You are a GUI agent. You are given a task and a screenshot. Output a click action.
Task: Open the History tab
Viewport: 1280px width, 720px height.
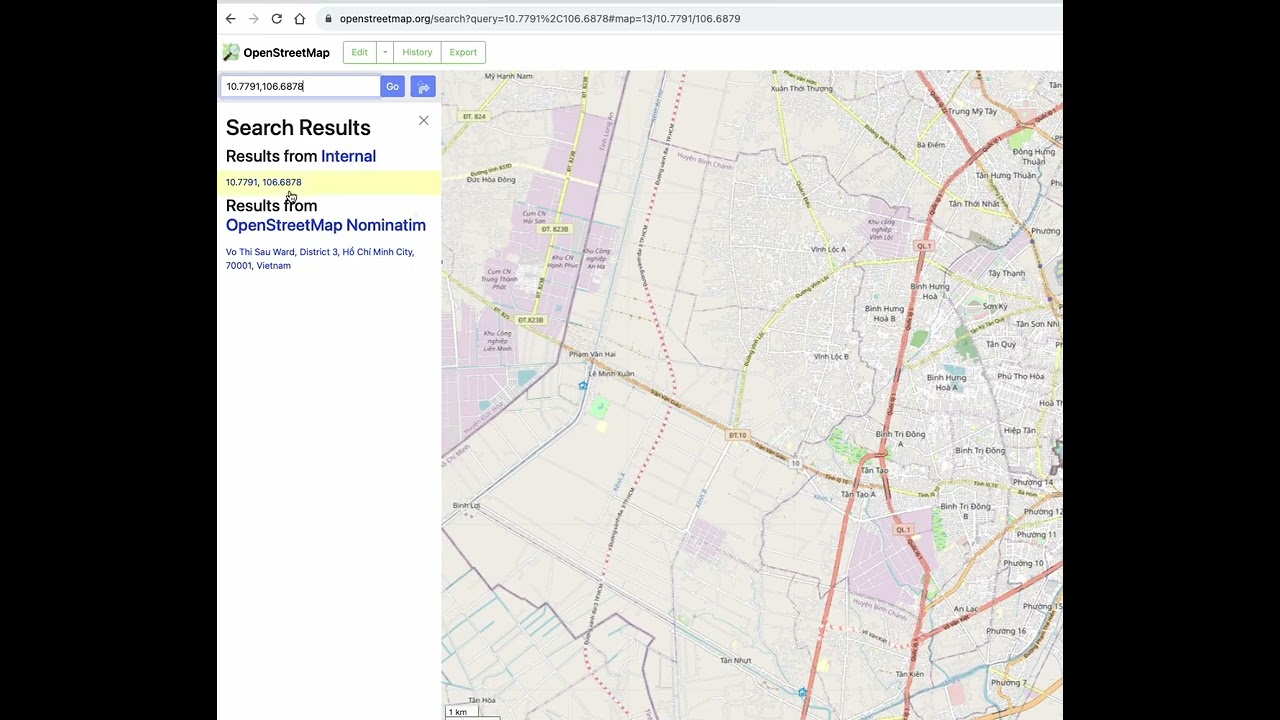[x=417, y=52]
